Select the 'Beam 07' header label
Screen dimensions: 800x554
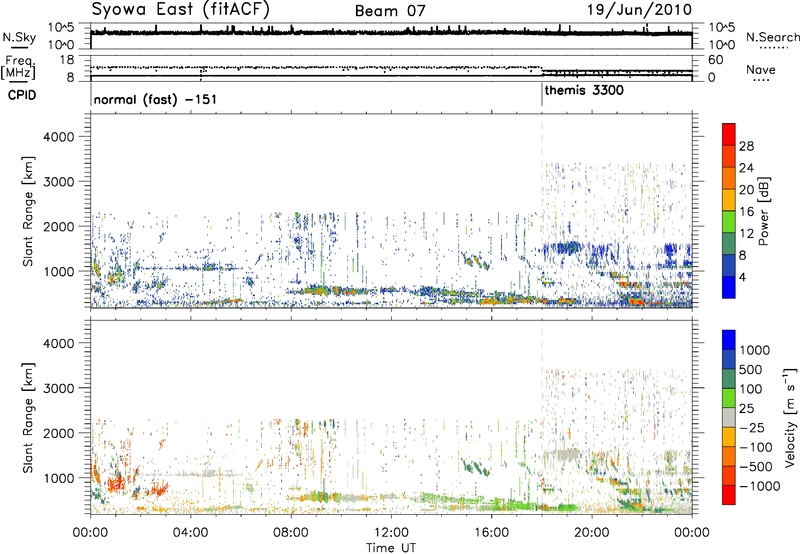click(390, 11)
